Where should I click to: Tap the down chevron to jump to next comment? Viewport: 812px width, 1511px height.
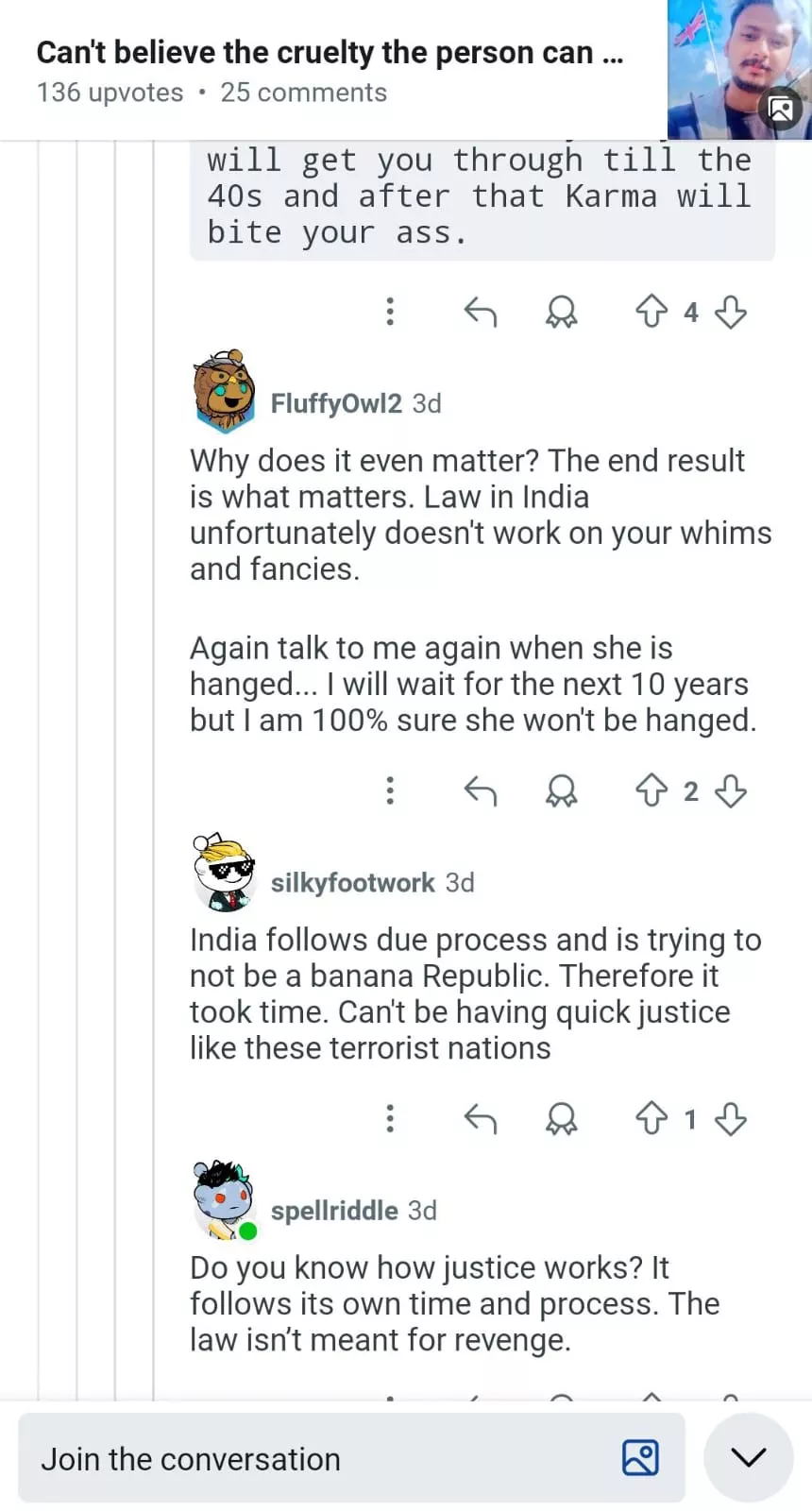point(748,1458)
